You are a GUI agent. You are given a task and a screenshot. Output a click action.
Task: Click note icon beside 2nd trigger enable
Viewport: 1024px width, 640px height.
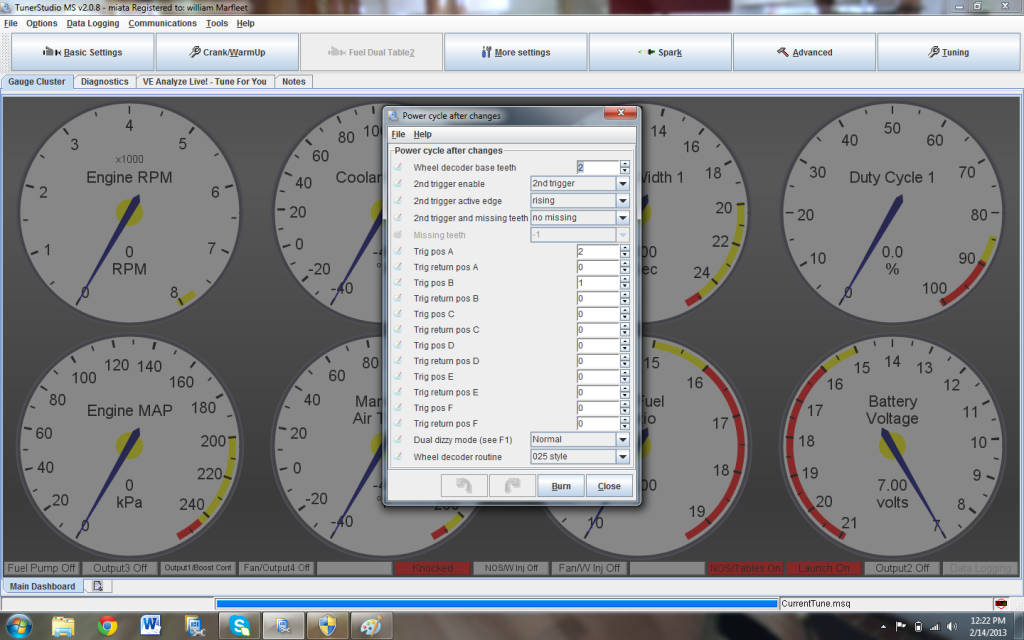(x=398, y=184)
